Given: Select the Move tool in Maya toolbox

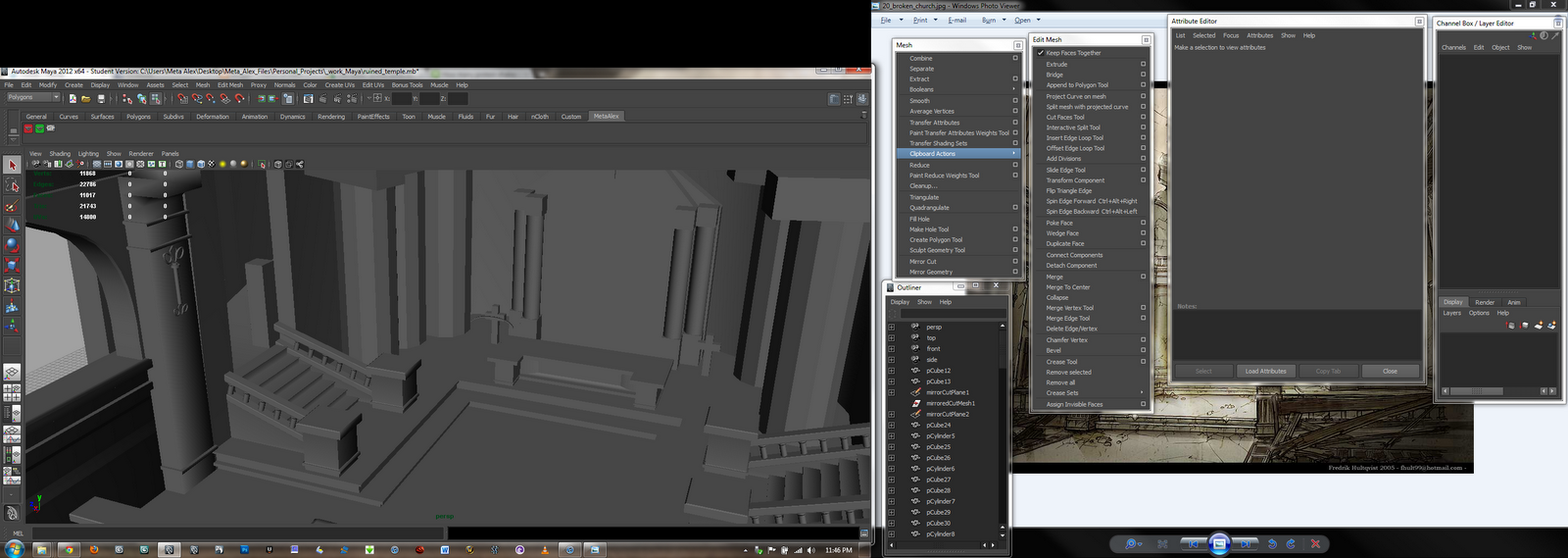Looking at the screenshot, I should (12, 226).
